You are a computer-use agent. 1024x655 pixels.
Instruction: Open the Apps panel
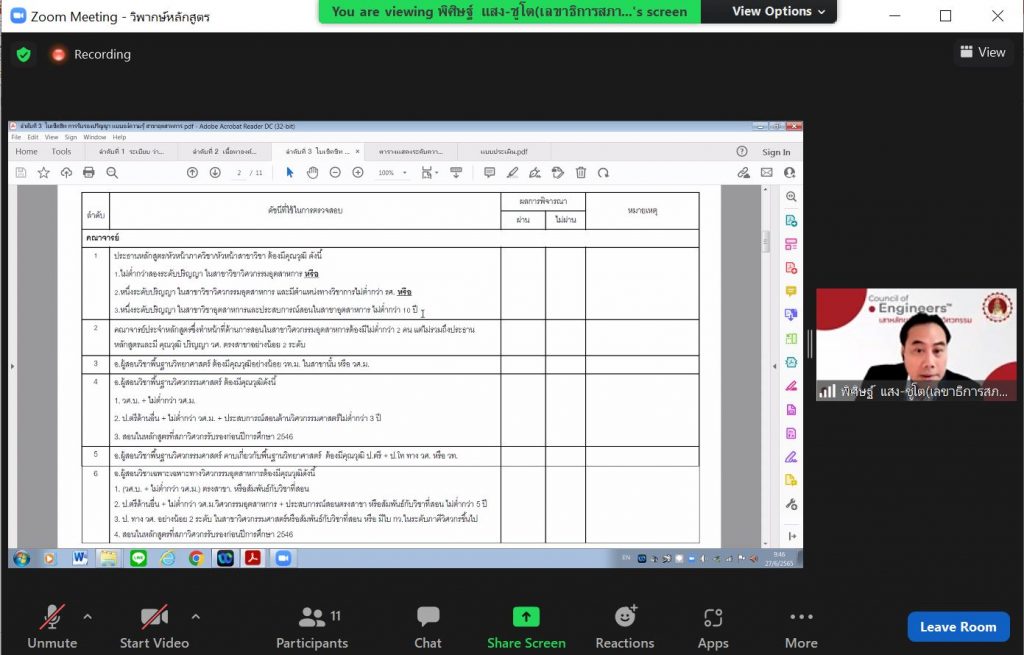tap(713, 627)
